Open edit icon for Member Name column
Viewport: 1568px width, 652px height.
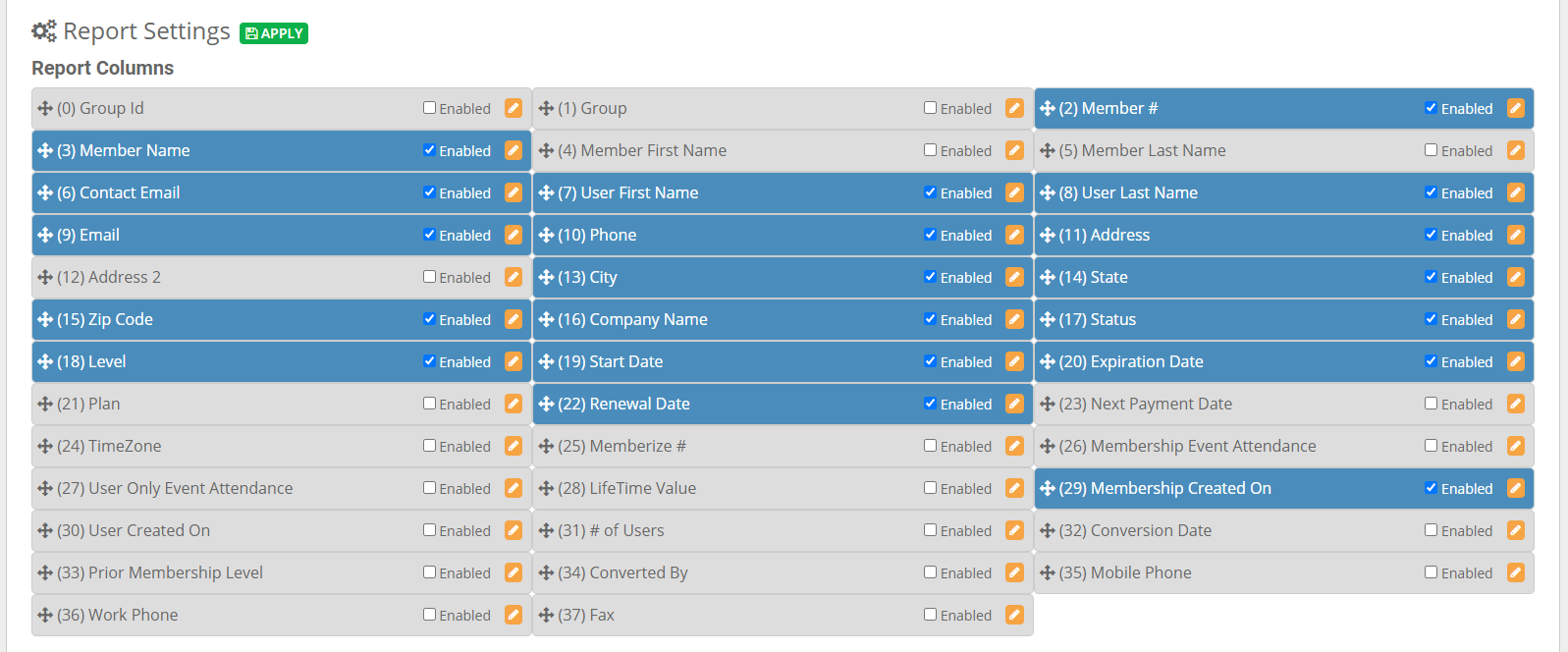coord(514,150)
